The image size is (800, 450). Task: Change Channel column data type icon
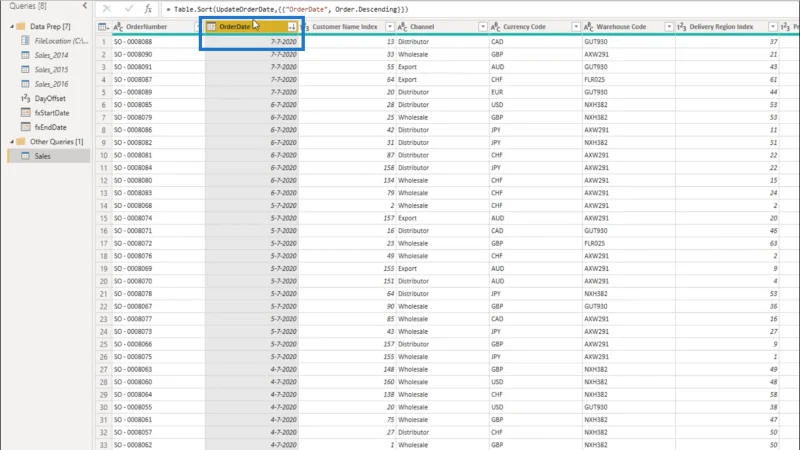pos(402,27)
